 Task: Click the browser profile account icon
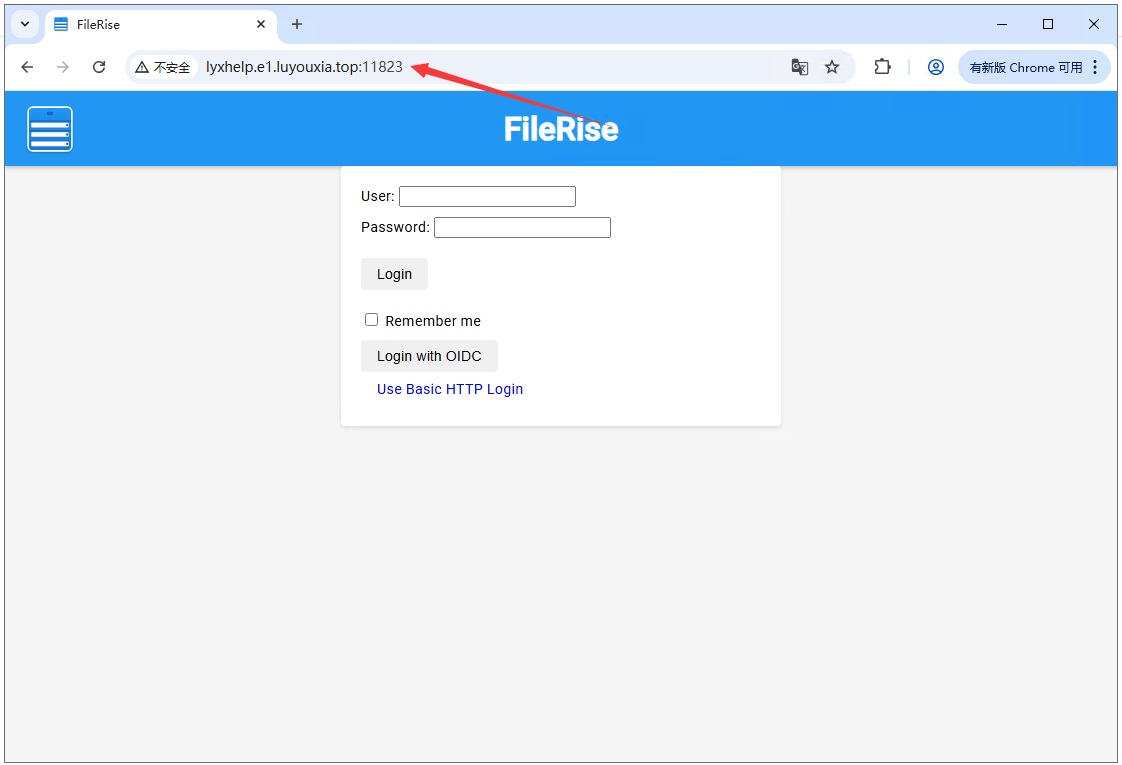[x=935, y=66]
